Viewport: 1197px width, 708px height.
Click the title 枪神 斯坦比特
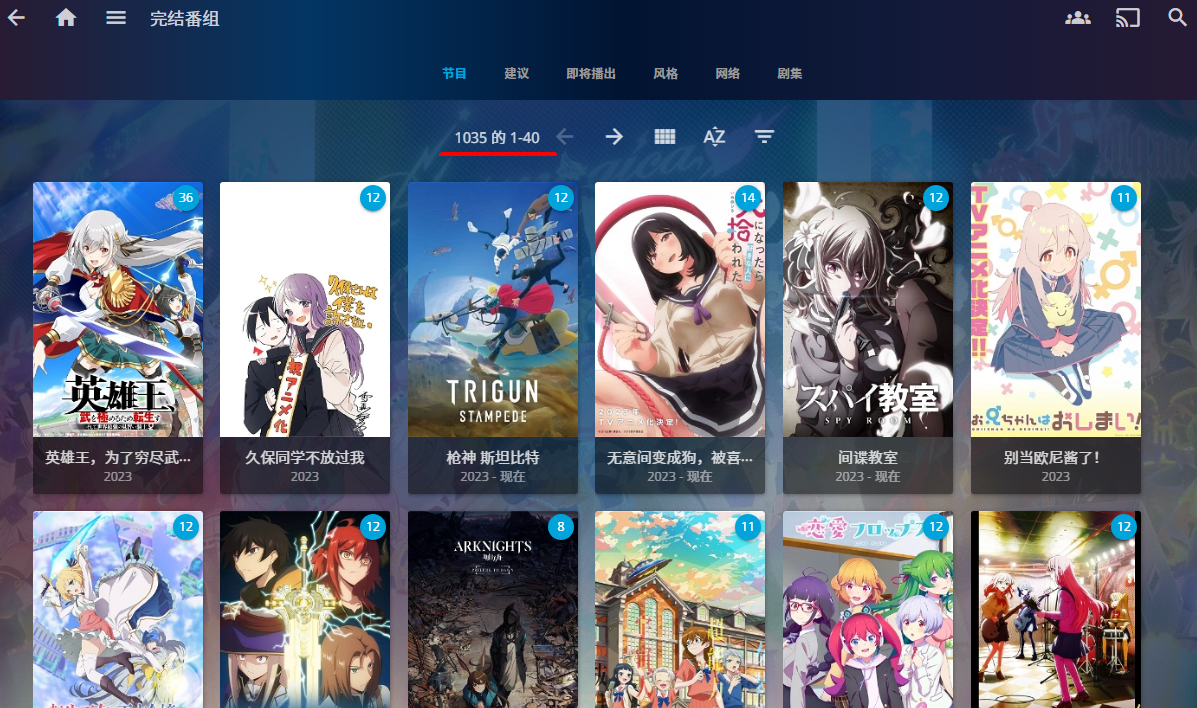pos(492,457)
